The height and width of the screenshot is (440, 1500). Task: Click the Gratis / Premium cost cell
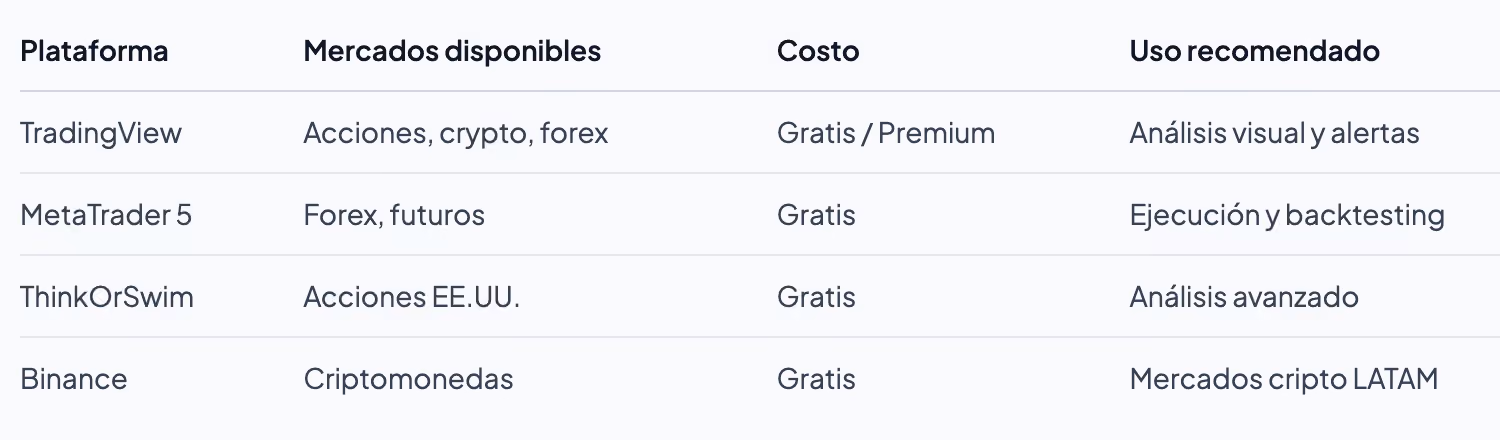(886, 133)
